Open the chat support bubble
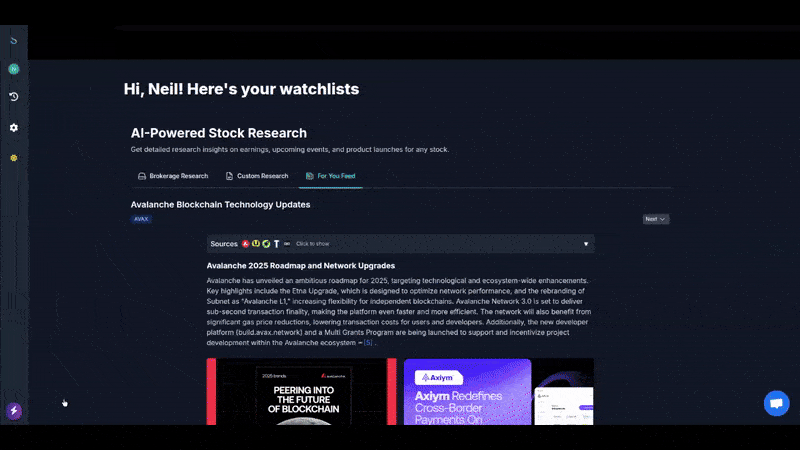The image size is (800, 450). point(777,403)
